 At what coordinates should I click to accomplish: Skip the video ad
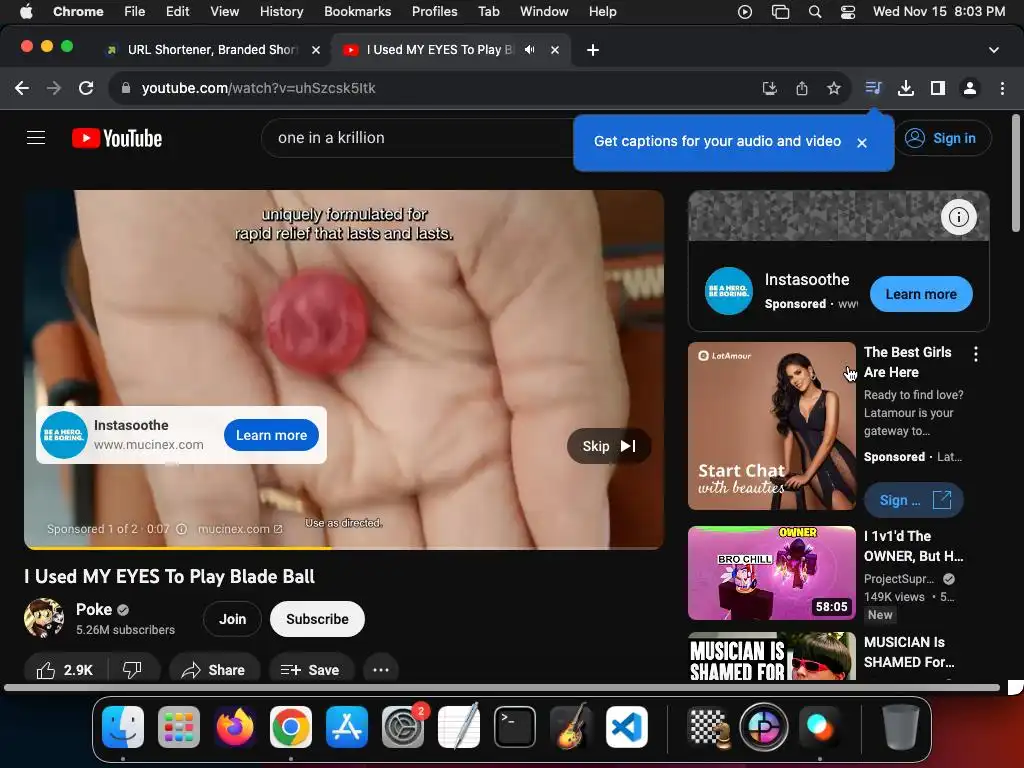pos(609,446)
